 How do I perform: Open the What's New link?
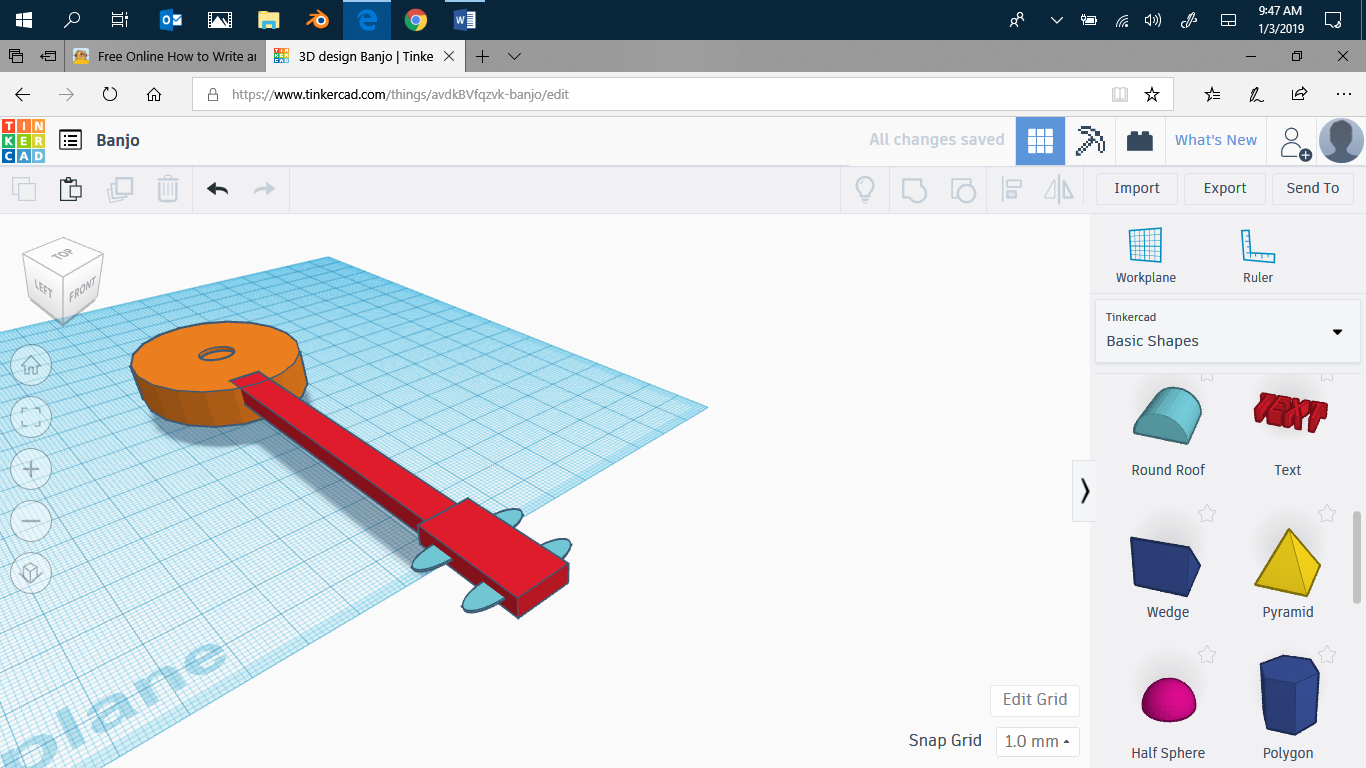[x=1216, y=141]
